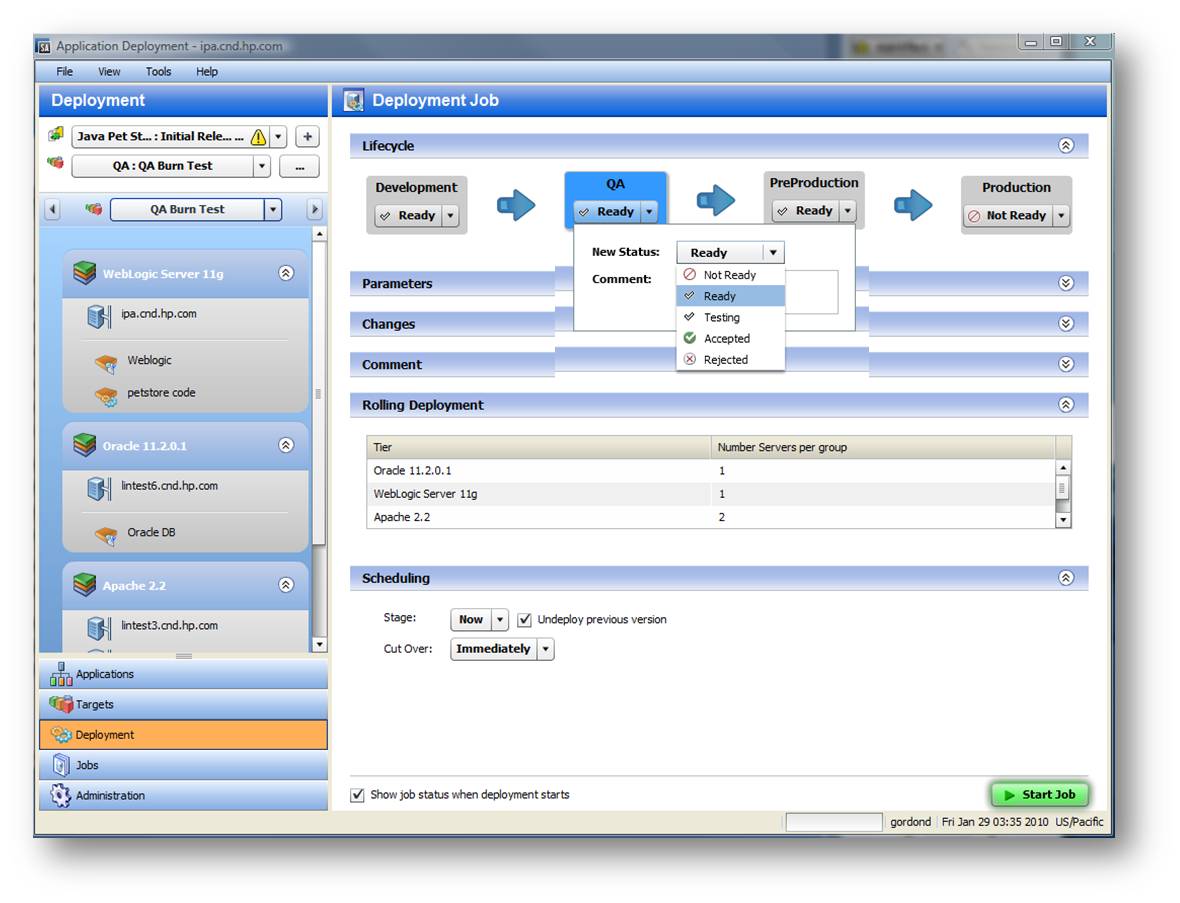Click the plus button beside the release selector
Image resolution: width=1180 pixels, height=903 pixels.
pyautogui.click(x=307, y=137)
